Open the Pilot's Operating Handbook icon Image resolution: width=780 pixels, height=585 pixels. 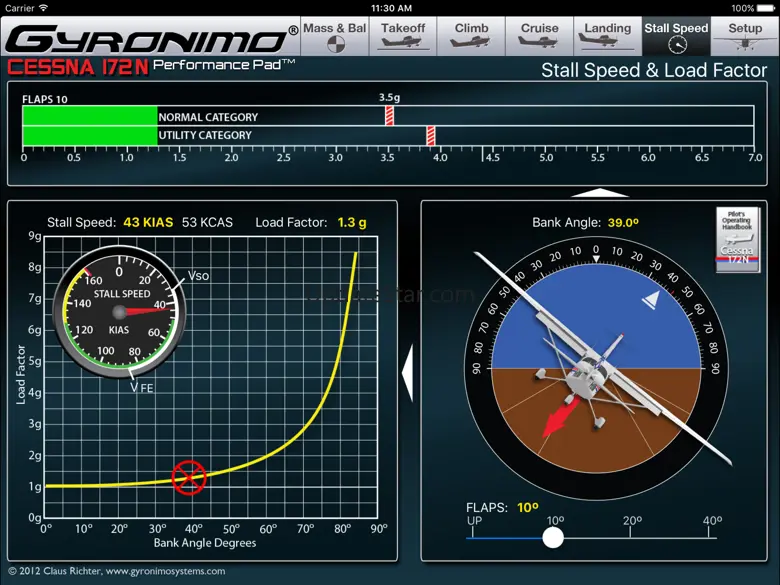click(x=739, y=240)
